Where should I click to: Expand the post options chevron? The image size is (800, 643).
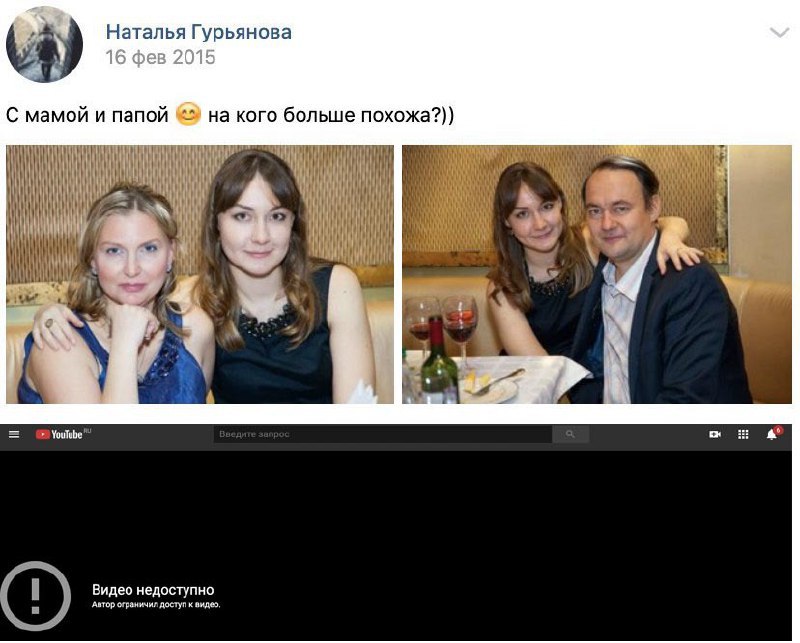click(779, 33)
